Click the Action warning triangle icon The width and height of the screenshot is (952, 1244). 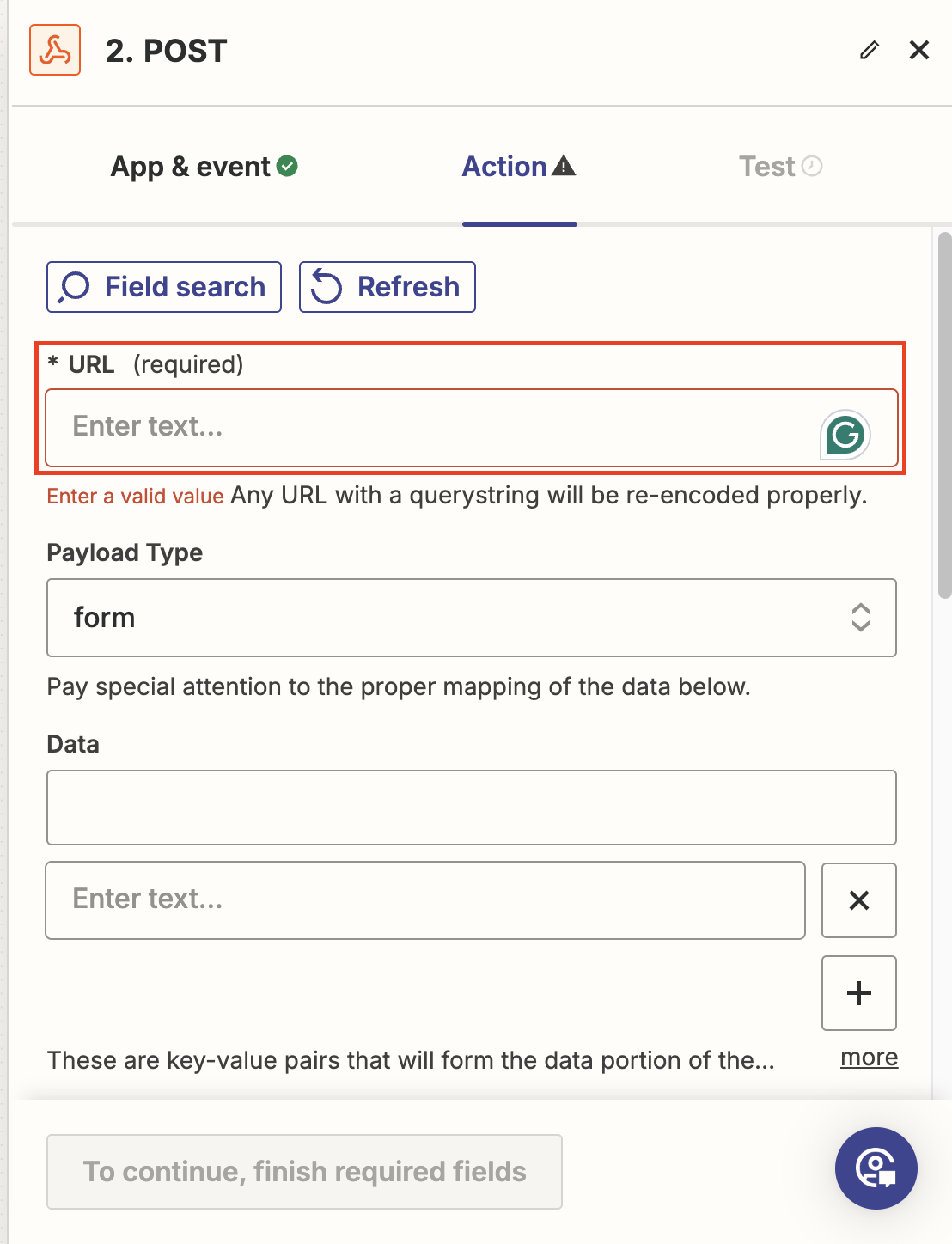coord(564,166)
